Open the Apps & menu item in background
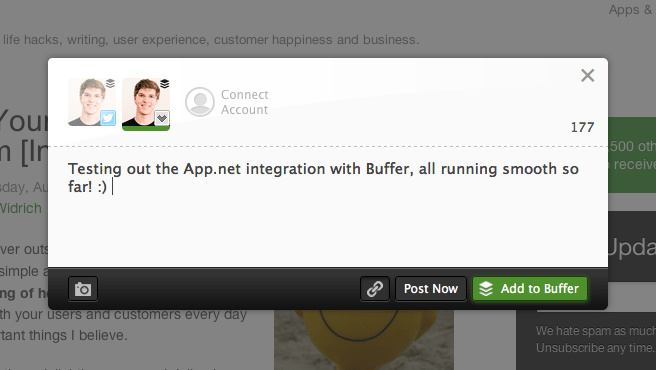 pos(630,10)
